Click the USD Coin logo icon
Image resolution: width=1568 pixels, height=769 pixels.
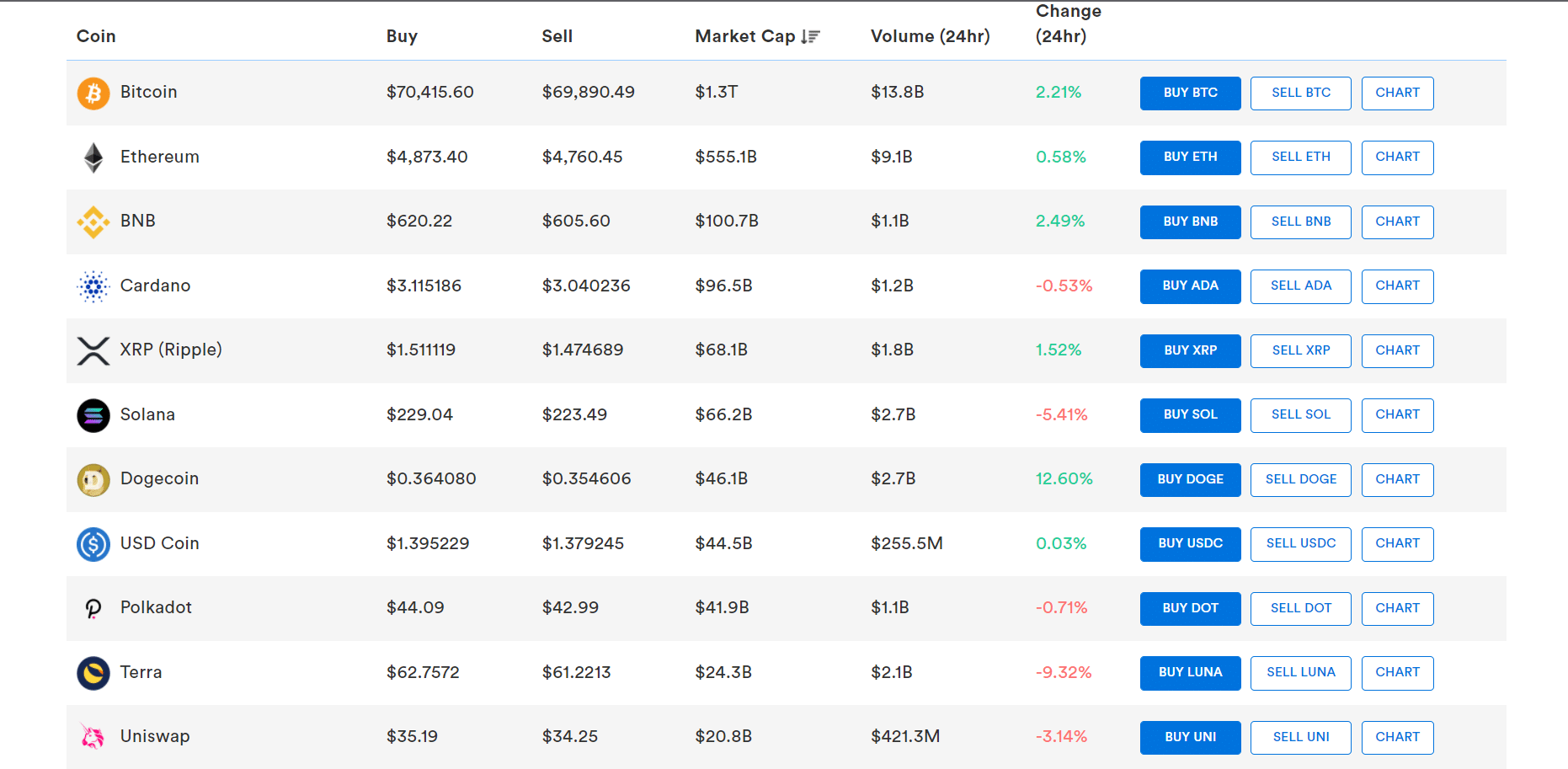(93, 544)
